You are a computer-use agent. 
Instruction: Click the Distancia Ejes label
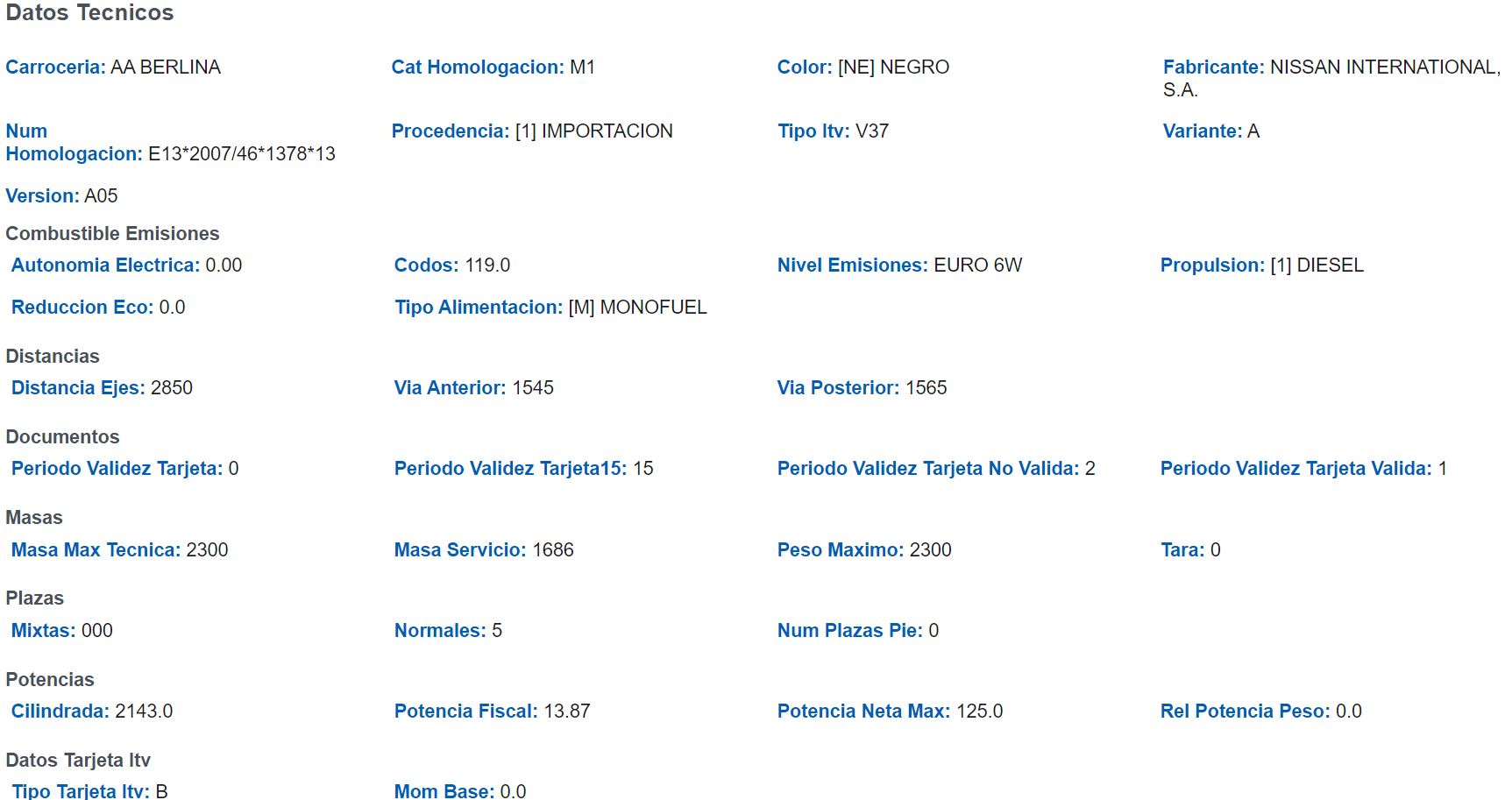[x=78, y=388]
